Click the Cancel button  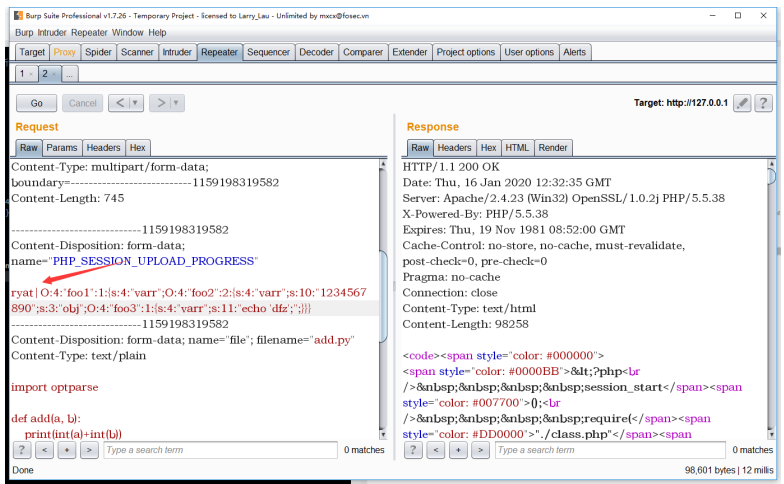click(82, 103)
